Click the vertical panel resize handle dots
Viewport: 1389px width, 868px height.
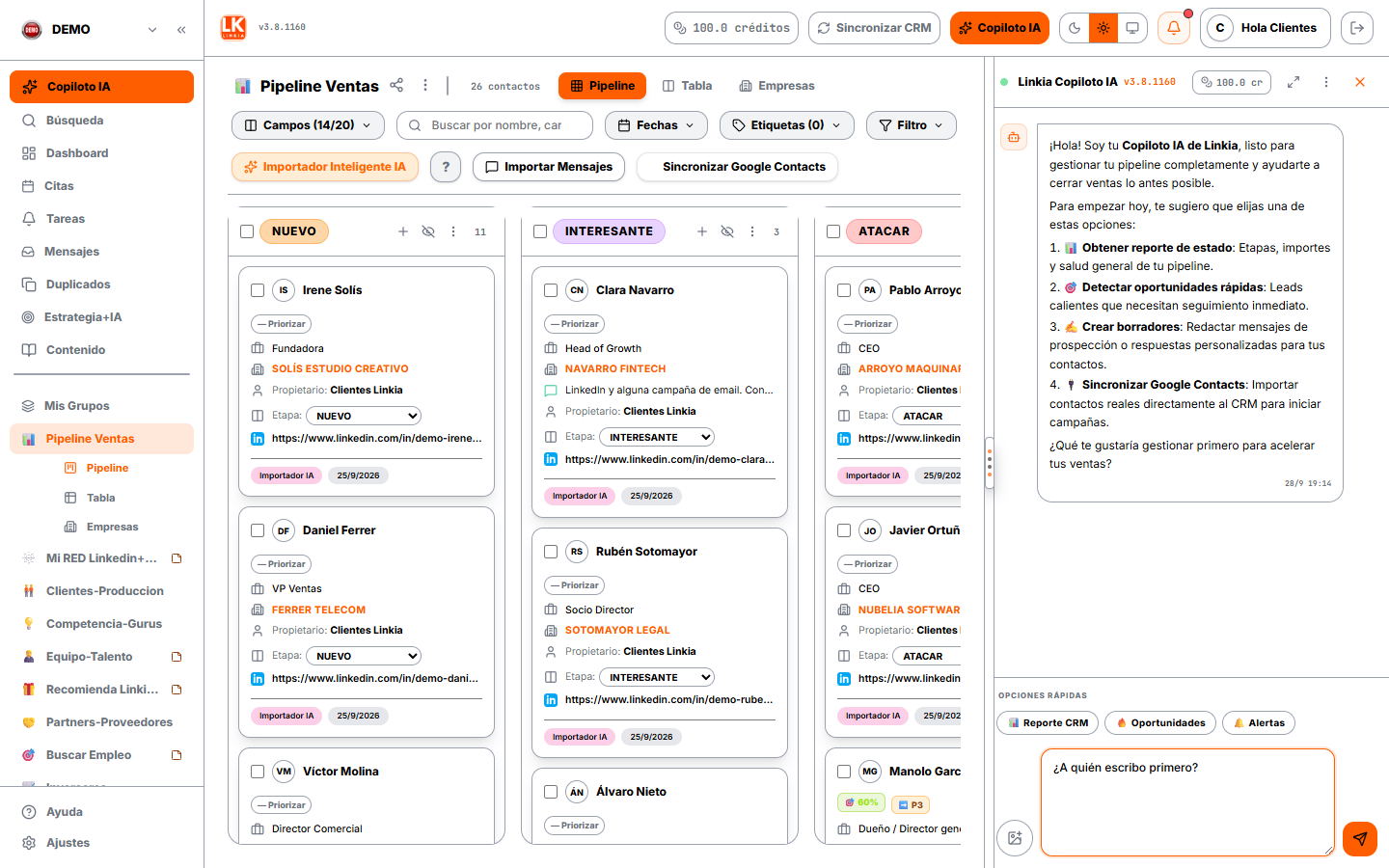pyautogui.click(x=990, y=464)
